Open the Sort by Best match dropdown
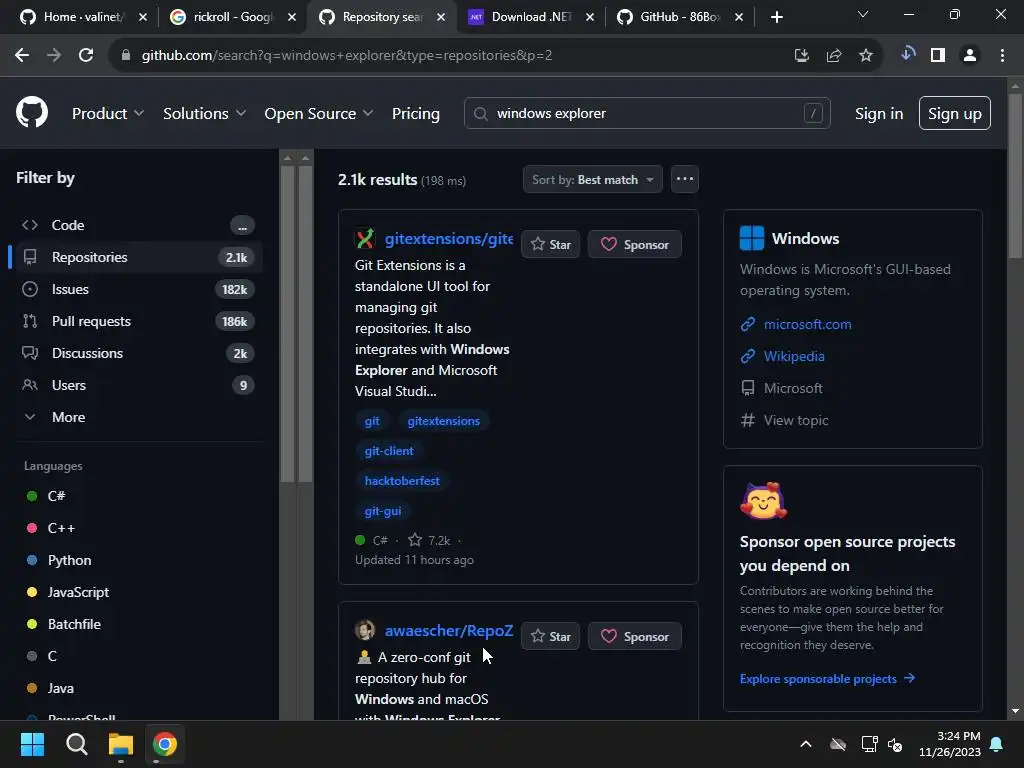Screen dimensions: 1024x768 592,179
